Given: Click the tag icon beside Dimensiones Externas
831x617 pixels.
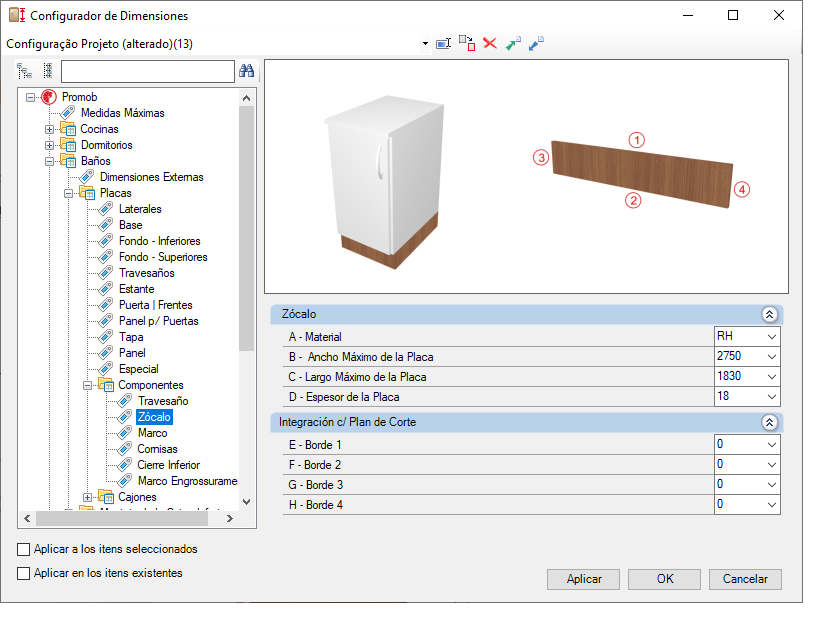Looking at the screenshot, I should click(87, 177).
